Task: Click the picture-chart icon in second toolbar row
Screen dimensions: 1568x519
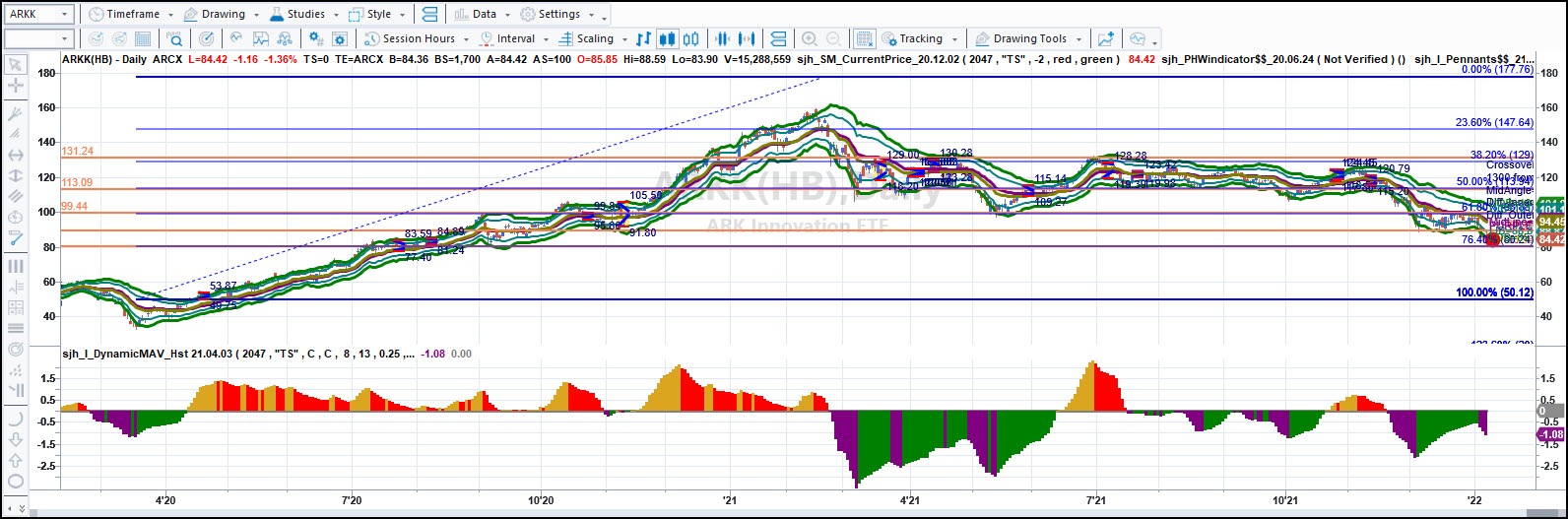Action: 261,39
